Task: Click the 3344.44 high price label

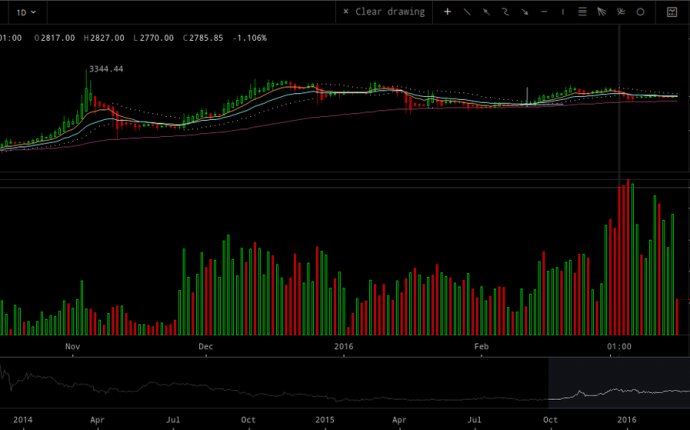Action: [x=106, y=69]
